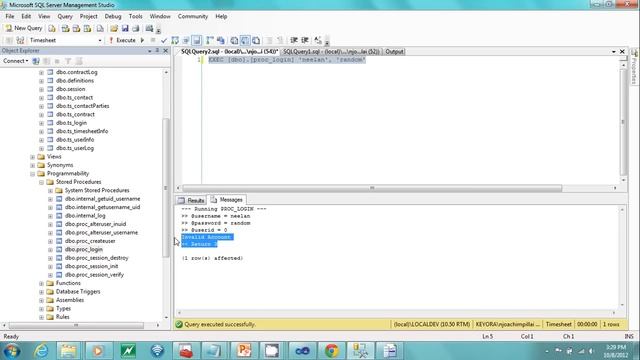
Task: Open Google Chrome from the taskbar
Action: 331,351
